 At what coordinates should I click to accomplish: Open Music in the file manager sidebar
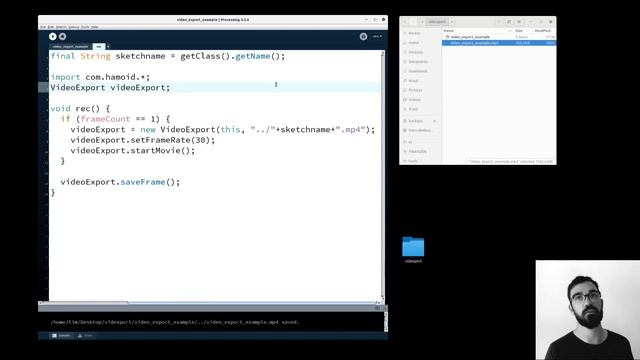click(x=413, y=81)
